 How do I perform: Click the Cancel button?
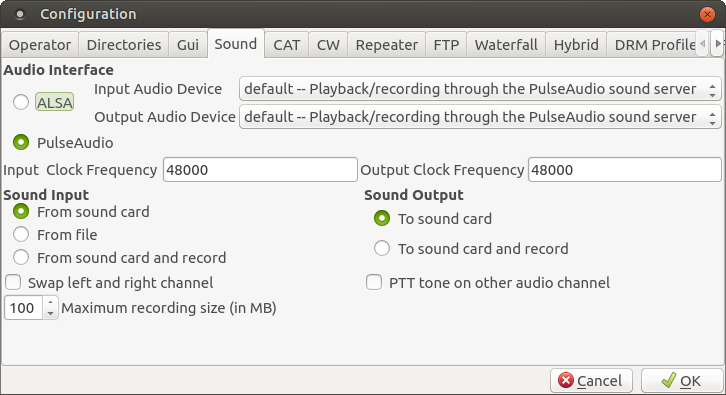click(591, 381)
